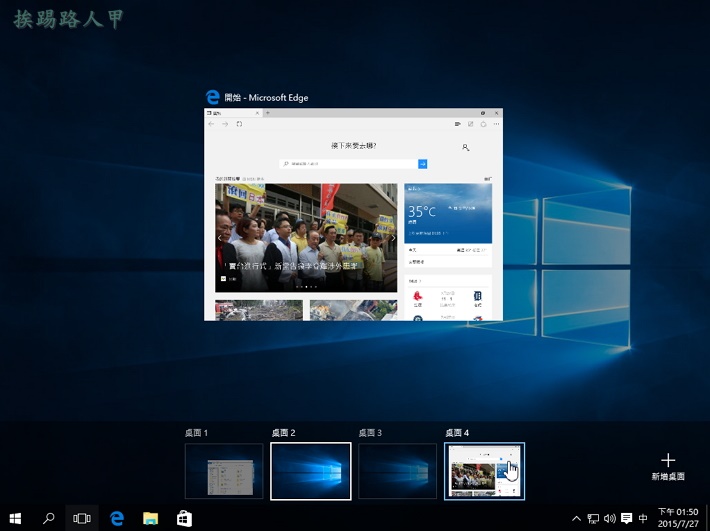This screenshot has height=531, width=710.
Task: Open the Store app on taskbar
Action: [184, 518]
